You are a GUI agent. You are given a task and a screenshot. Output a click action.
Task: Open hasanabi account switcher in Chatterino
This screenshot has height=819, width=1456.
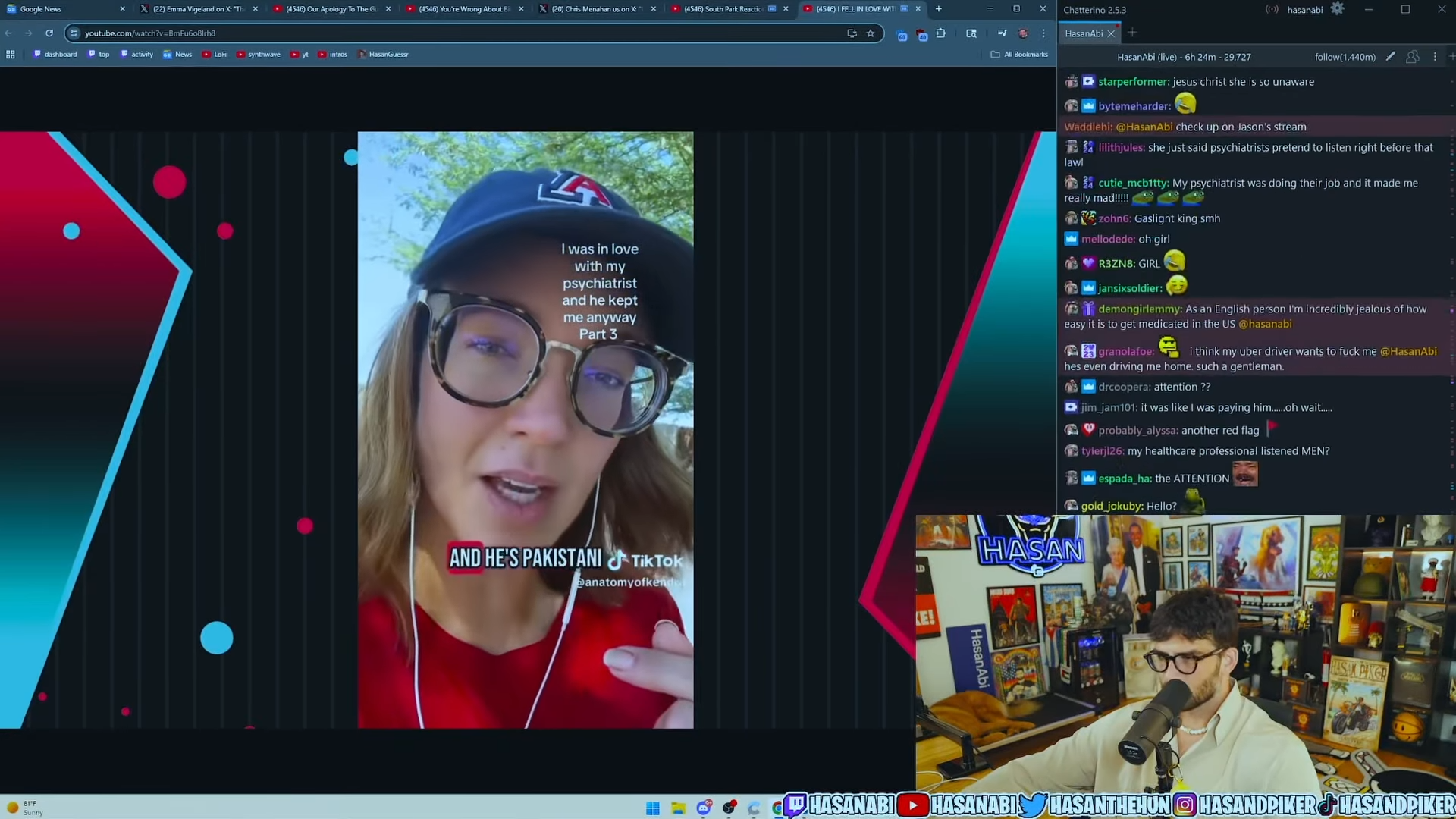(1305, 10)
